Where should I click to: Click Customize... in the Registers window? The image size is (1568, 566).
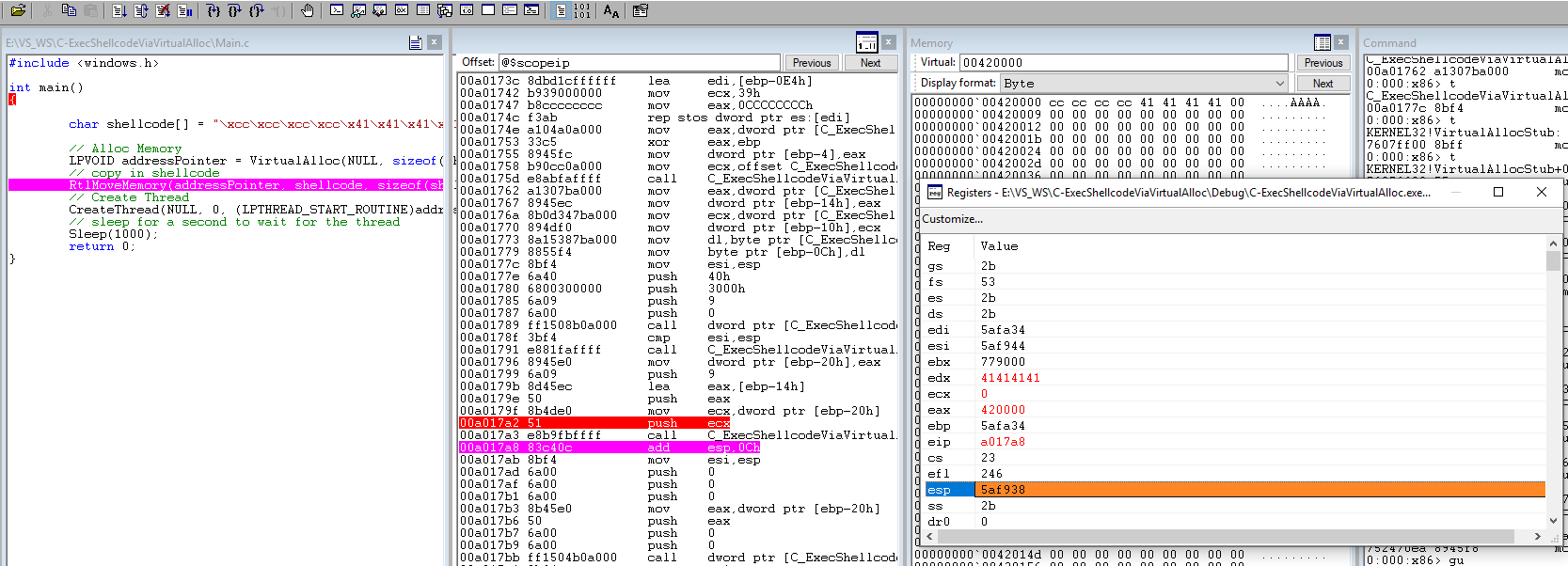click(x=952, y=219)
